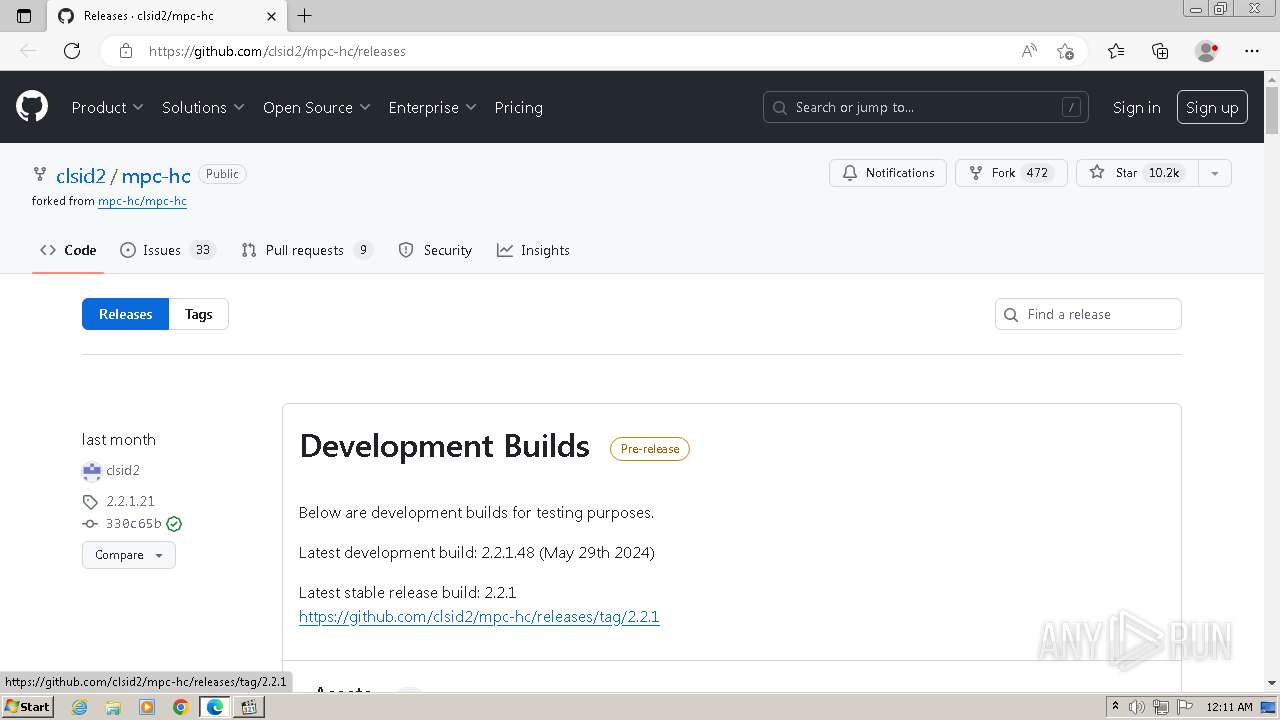This screenshot has height=720, width=1280.
Task: Open the forked-from mpc-hc/mpc-hc link
Action: coord(142,201)
